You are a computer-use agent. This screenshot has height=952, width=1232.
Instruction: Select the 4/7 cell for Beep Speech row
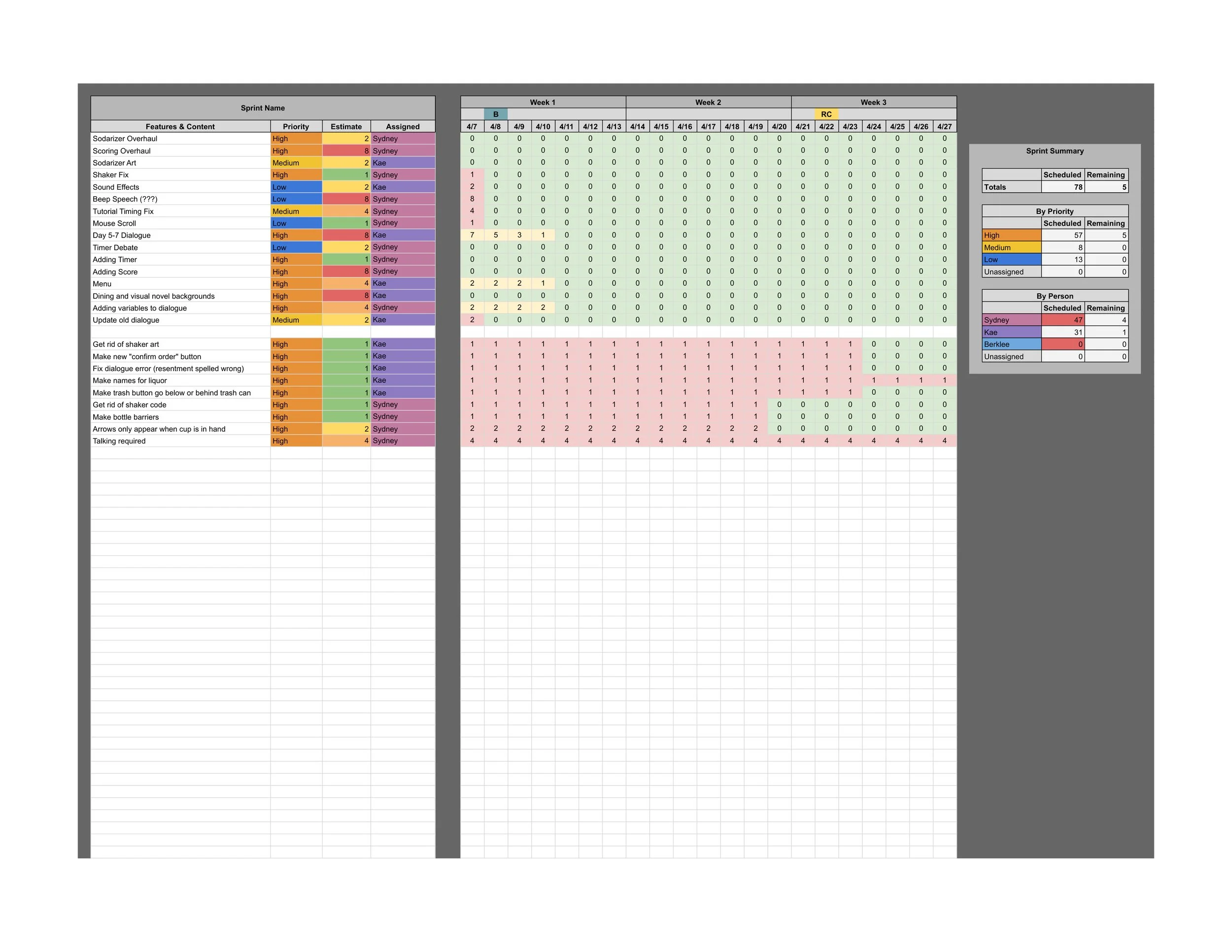[x=472, y=199]
